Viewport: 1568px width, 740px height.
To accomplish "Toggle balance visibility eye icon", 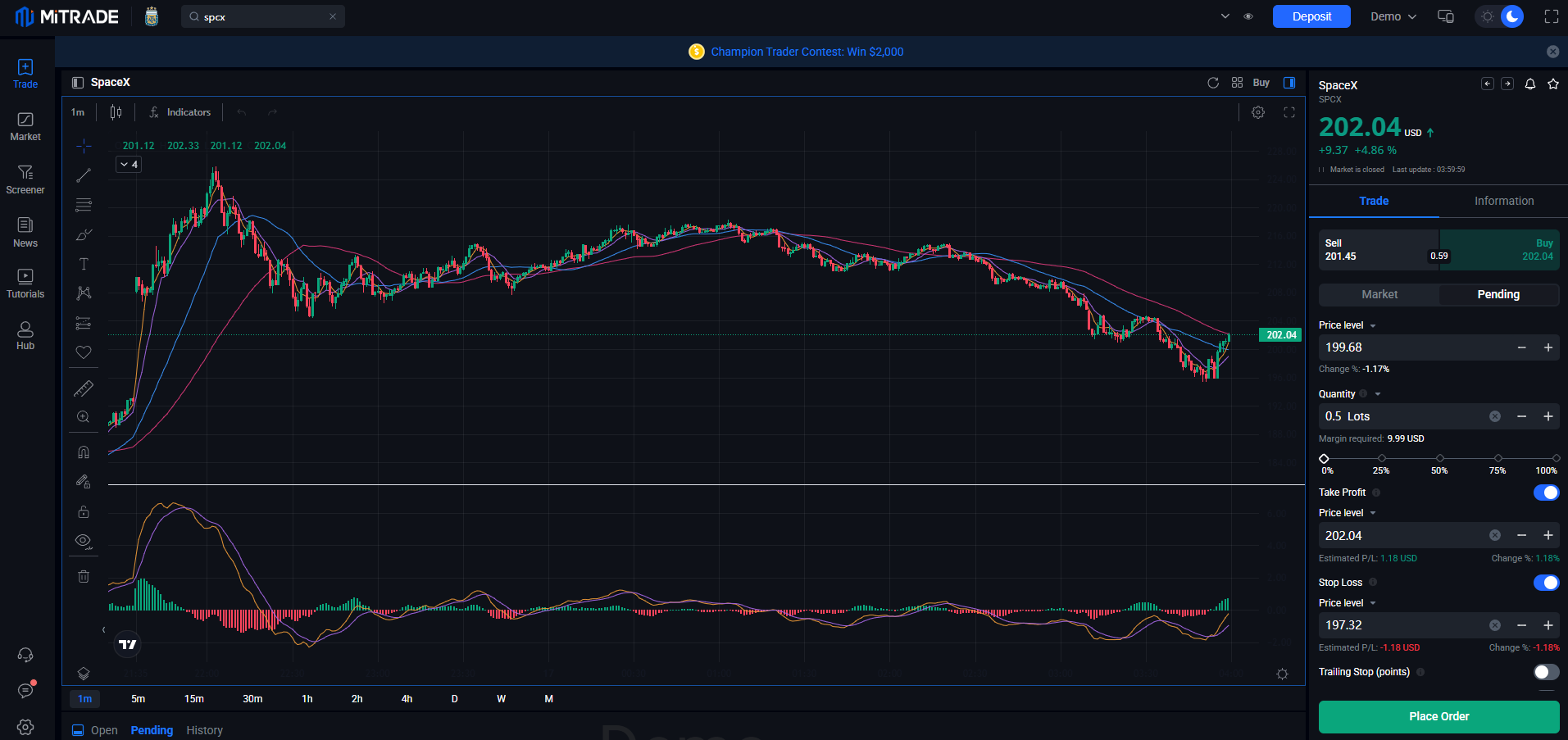I will point(1248,16).
